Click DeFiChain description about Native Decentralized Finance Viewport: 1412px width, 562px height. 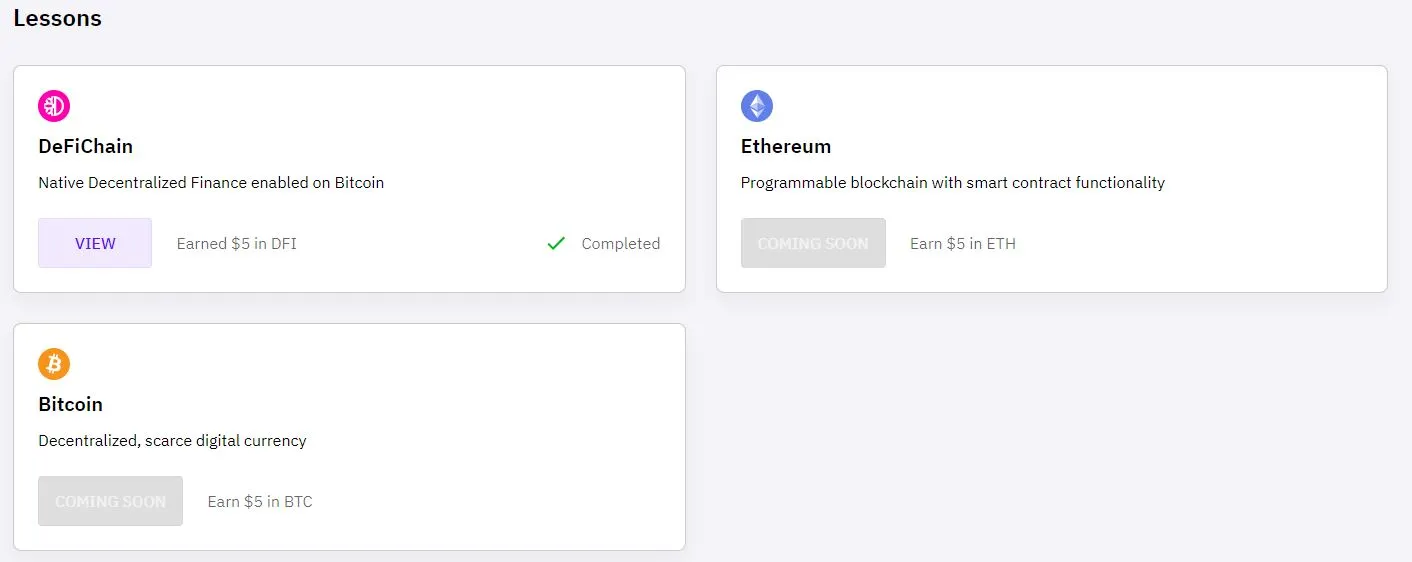211,183
